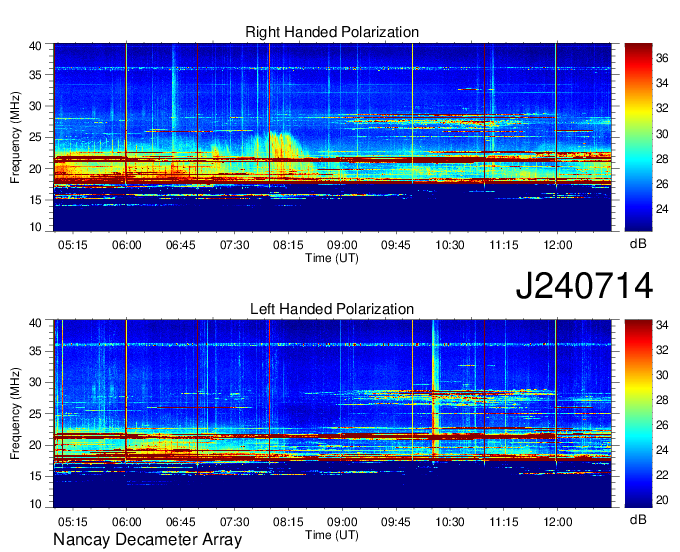Click the '20' value on the Left Handed color scale
The width and height of the screenshot is (680, 552).
[662, 500]
